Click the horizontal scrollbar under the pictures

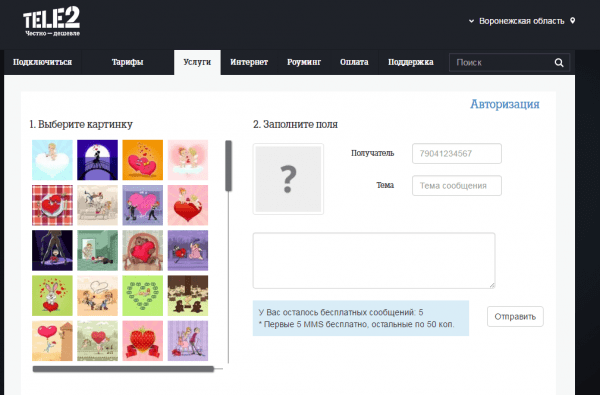point(123,369)
